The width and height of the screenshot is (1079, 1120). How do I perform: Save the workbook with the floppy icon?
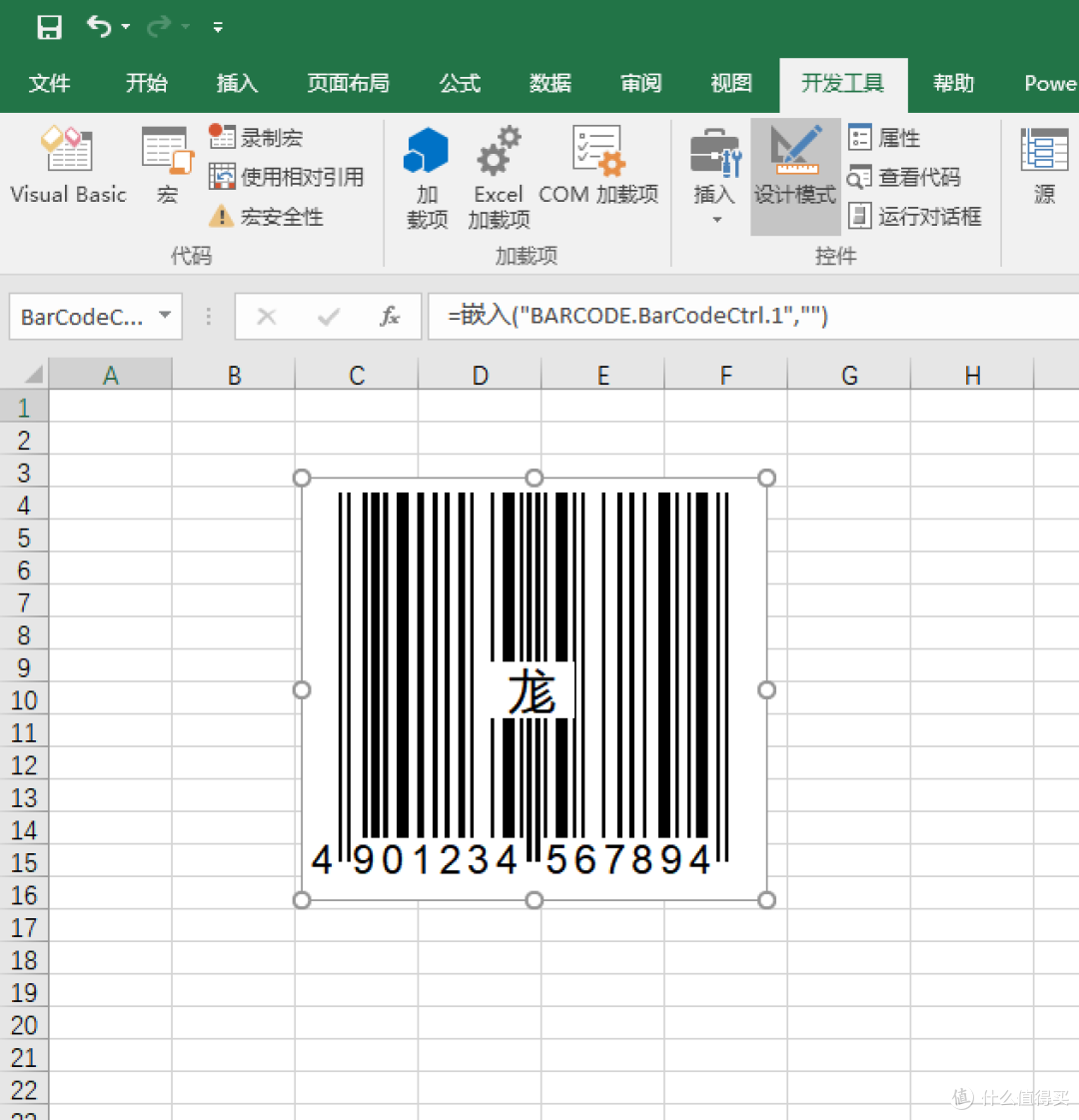coord(49,27)
